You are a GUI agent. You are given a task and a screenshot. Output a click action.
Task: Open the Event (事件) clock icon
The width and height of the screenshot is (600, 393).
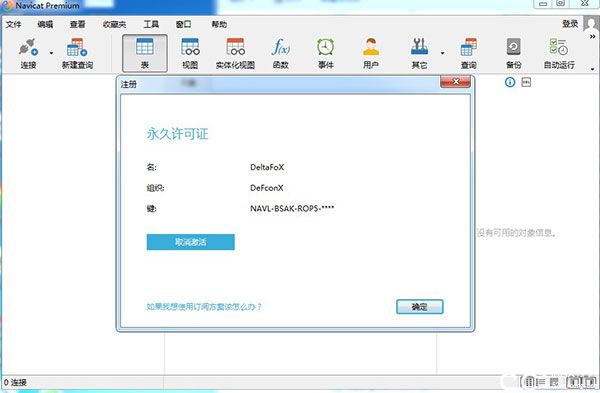pos(326,53)
